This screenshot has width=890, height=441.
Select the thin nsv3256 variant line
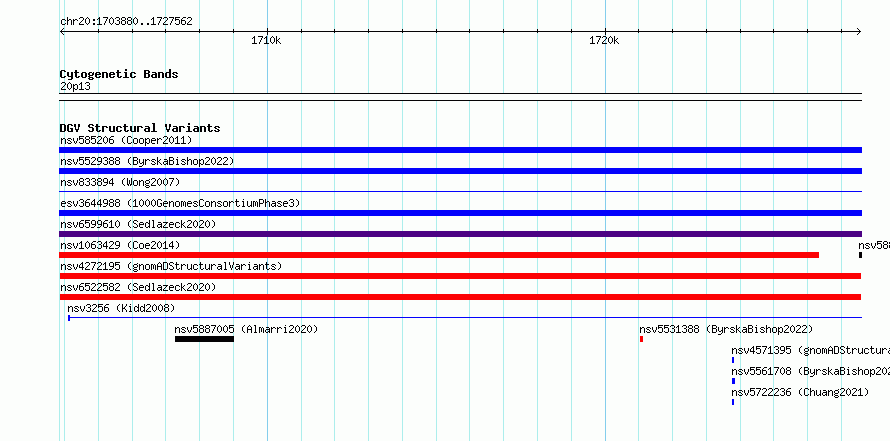tap(465, 318)
